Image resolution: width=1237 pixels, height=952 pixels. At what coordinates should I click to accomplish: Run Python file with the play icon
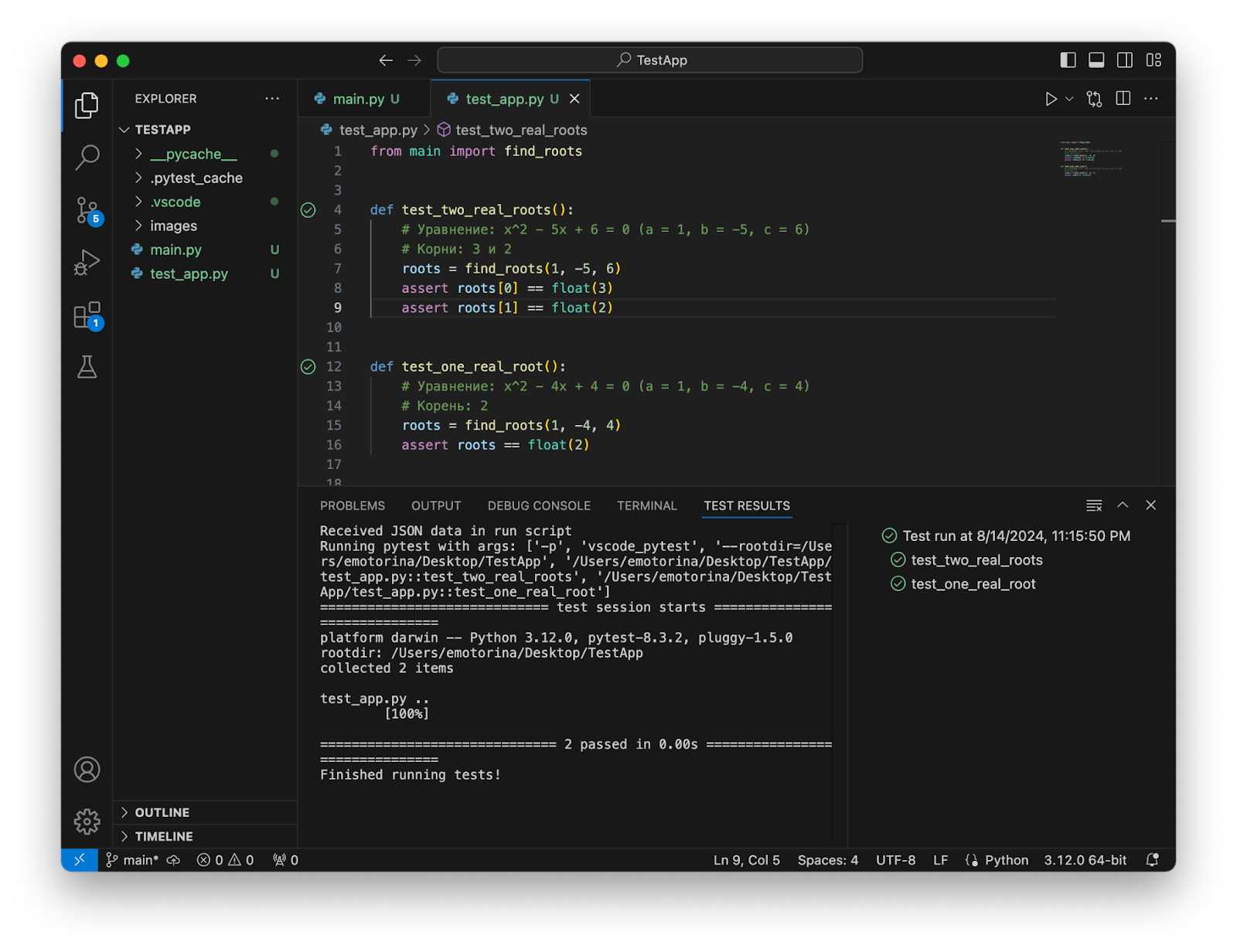1051,99
